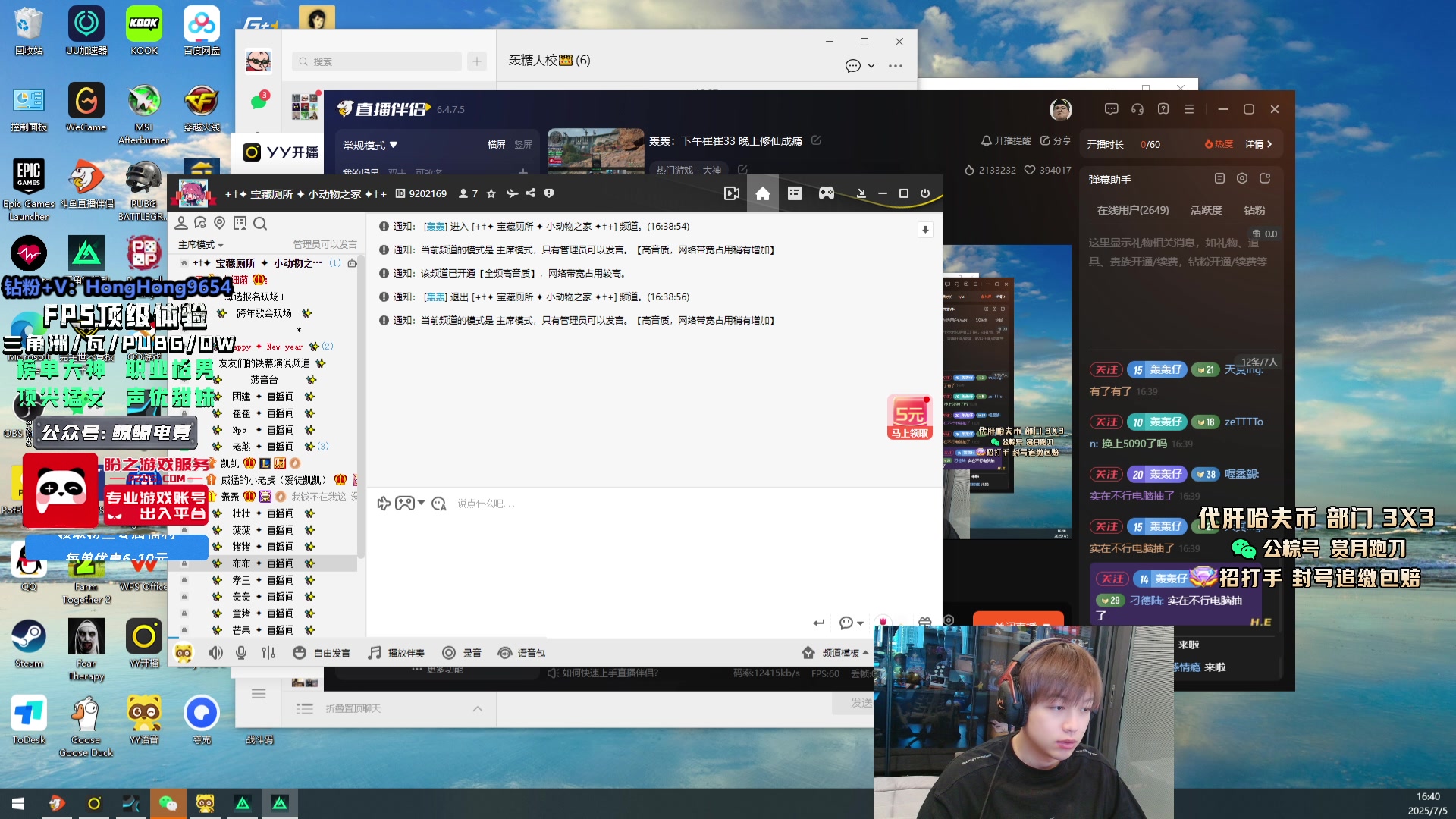Open the YY channel template list icon
Screen dimensions: 1456x819
pyautogui.click(x=795, y=194)
